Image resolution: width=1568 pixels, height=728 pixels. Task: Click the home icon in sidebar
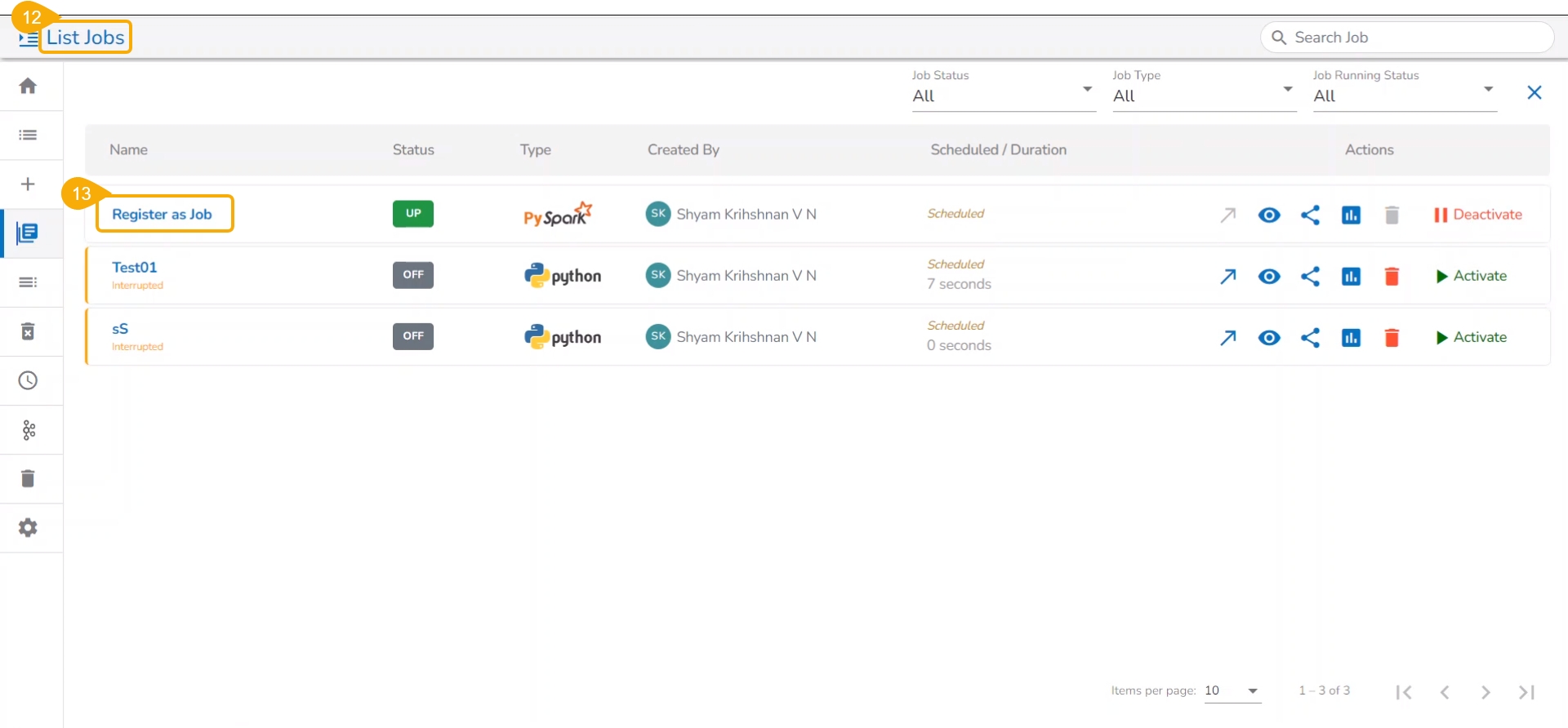click(x=28, y=87)
